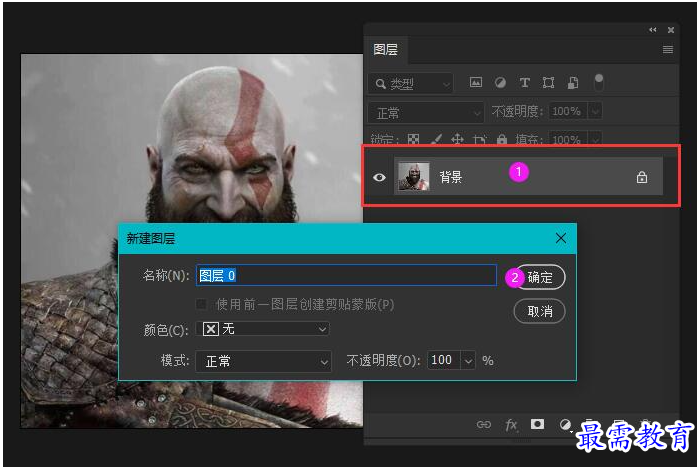Filter layers by smart object icon

573,82
